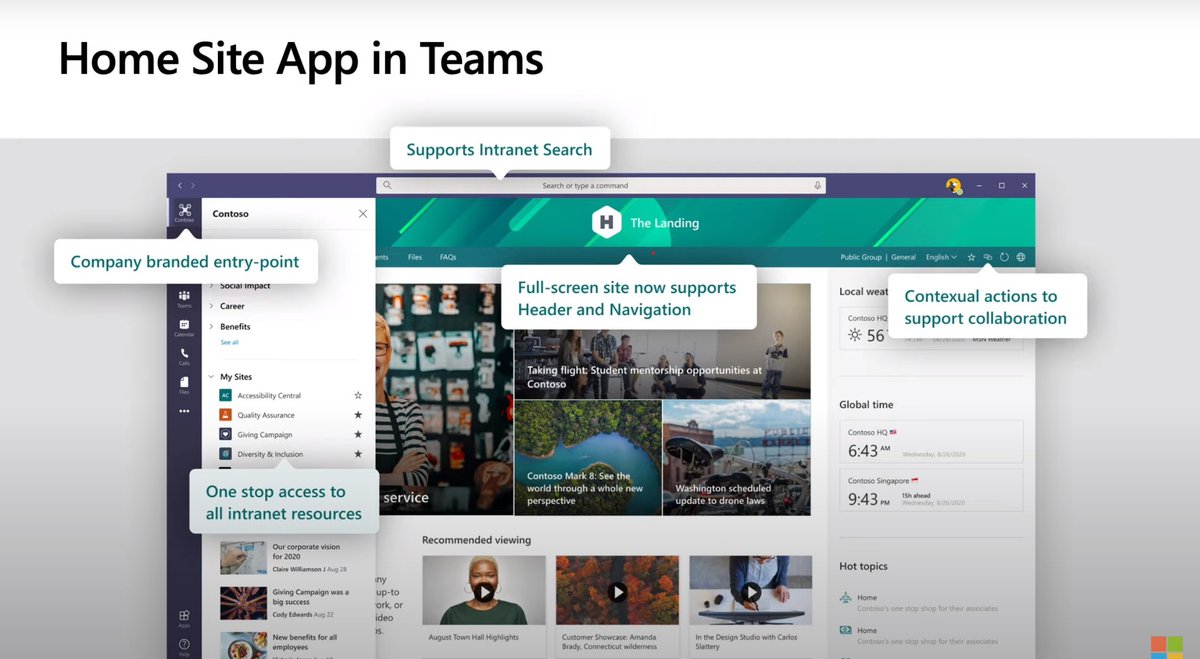Click See all link under Benefits
Screen dimensions: 1200x659
[x=229, y=342]
